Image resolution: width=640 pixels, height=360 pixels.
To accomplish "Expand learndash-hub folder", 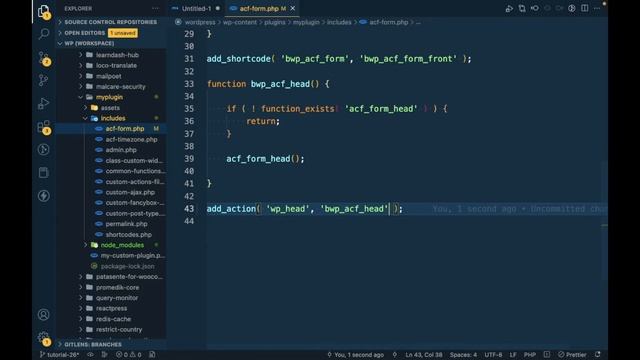I will click(x=117, y=55).
